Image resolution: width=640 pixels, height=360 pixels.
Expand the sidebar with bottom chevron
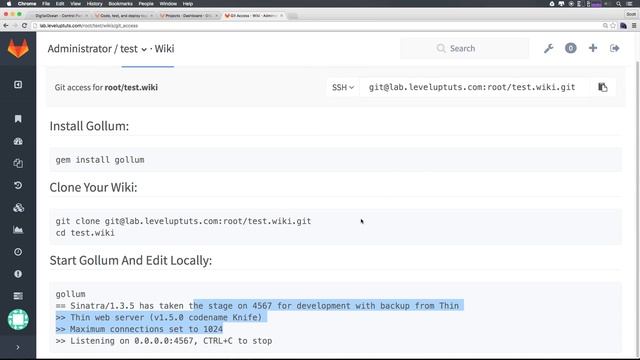point(18,347)
